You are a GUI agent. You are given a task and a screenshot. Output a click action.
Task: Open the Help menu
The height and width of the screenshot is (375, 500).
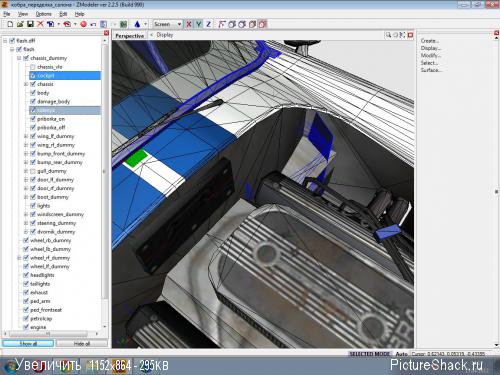click(x=79, y=14)
